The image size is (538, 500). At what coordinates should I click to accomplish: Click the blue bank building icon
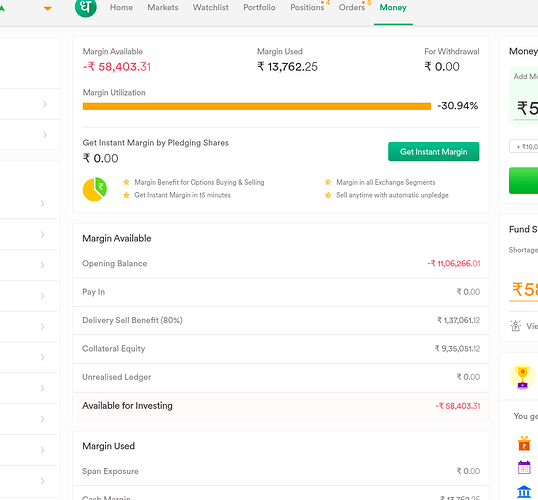(524, 492)
